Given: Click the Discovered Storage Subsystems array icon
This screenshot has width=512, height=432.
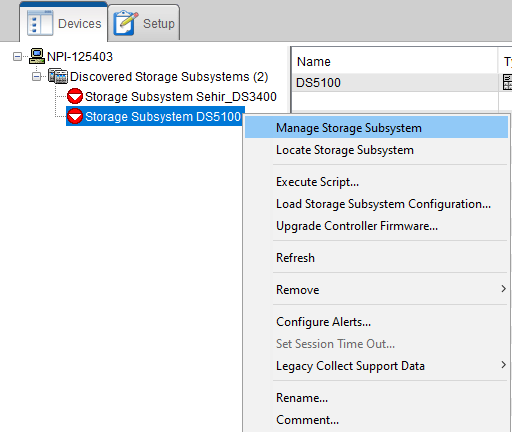Looking at the screenshot, I should click(x=58, y=76).
